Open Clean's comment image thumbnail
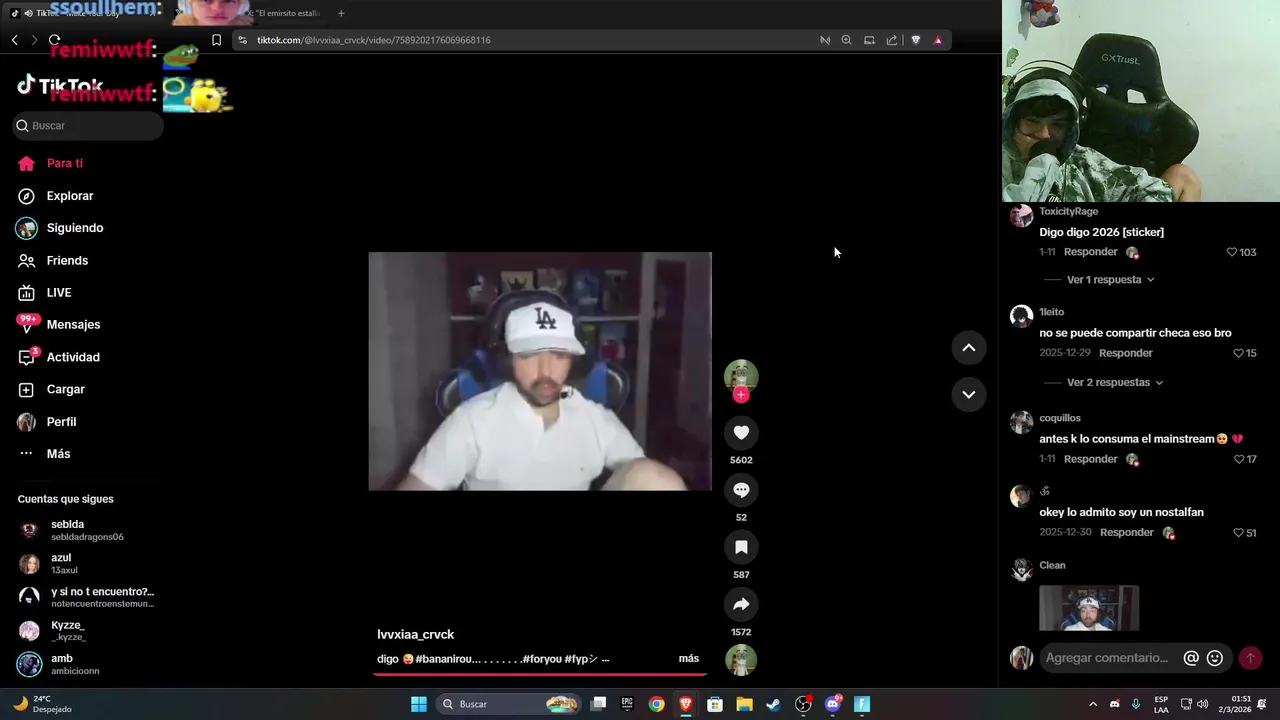 [x=1089, y=608]
